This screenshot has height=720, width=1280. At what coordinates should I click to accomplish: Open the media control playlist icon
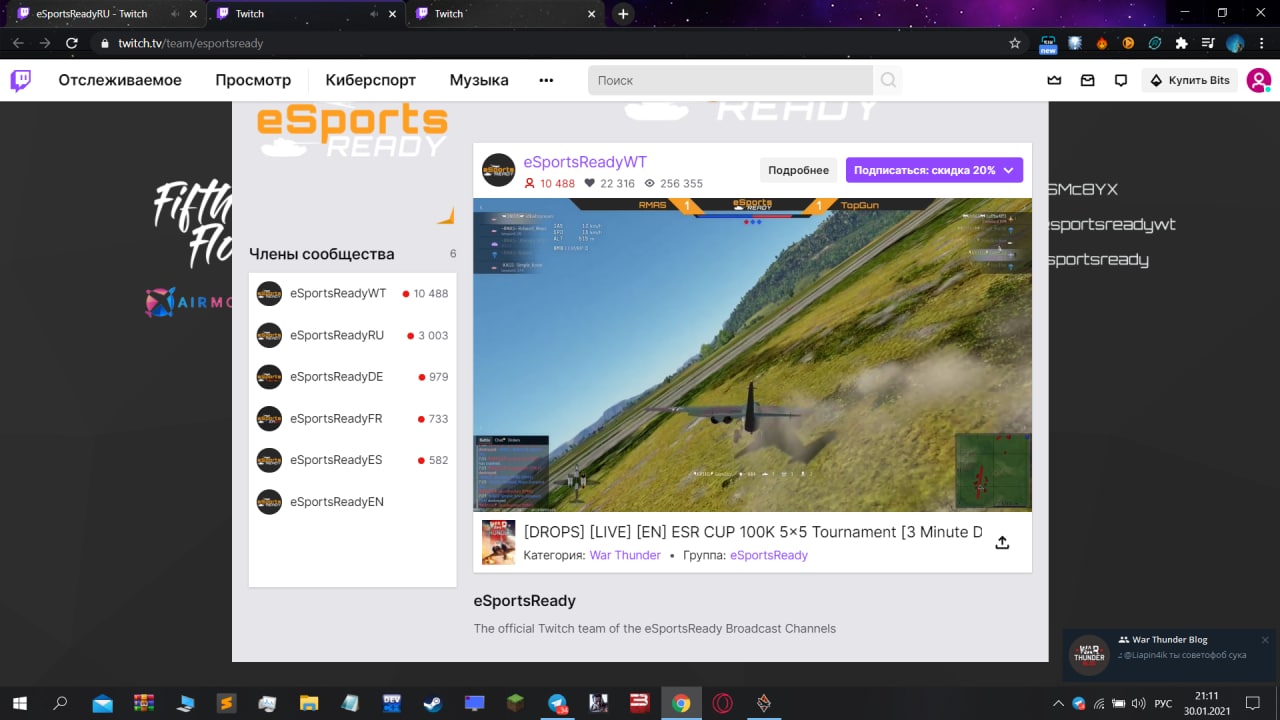click(x=1208, y=43)
